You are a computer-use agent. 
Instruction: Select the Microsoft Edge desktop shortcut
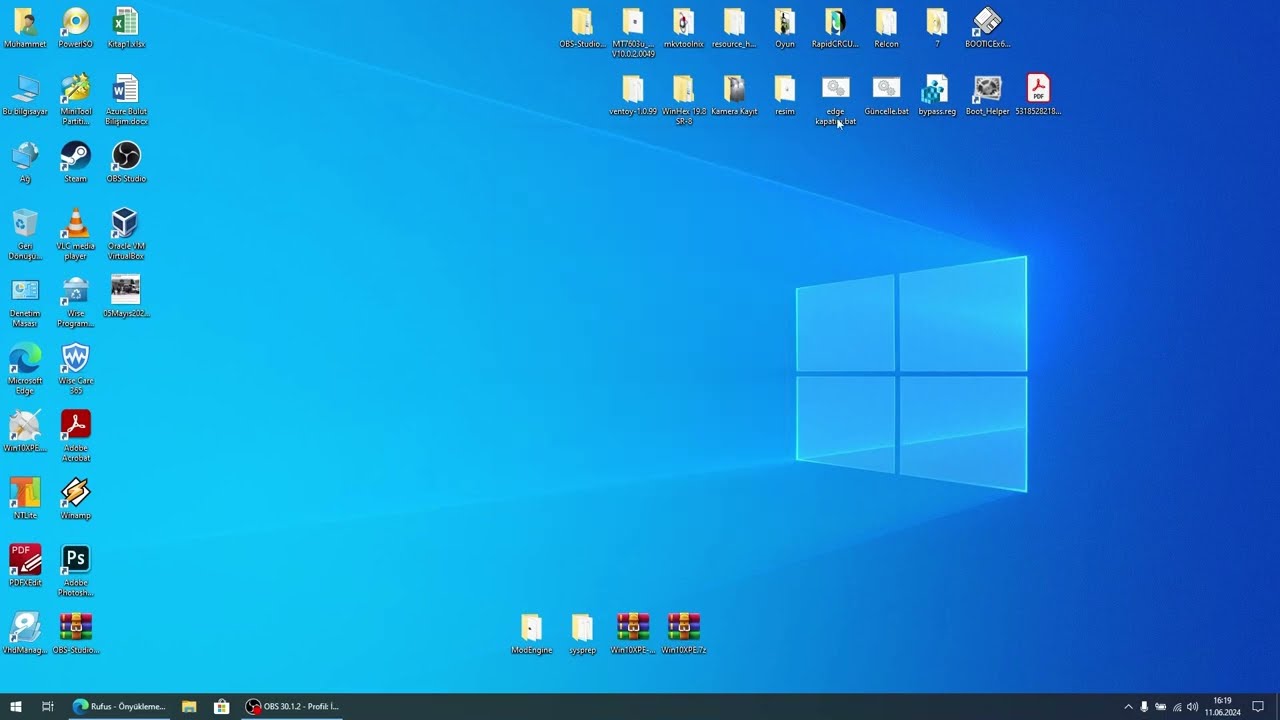[x=25, y=369]
